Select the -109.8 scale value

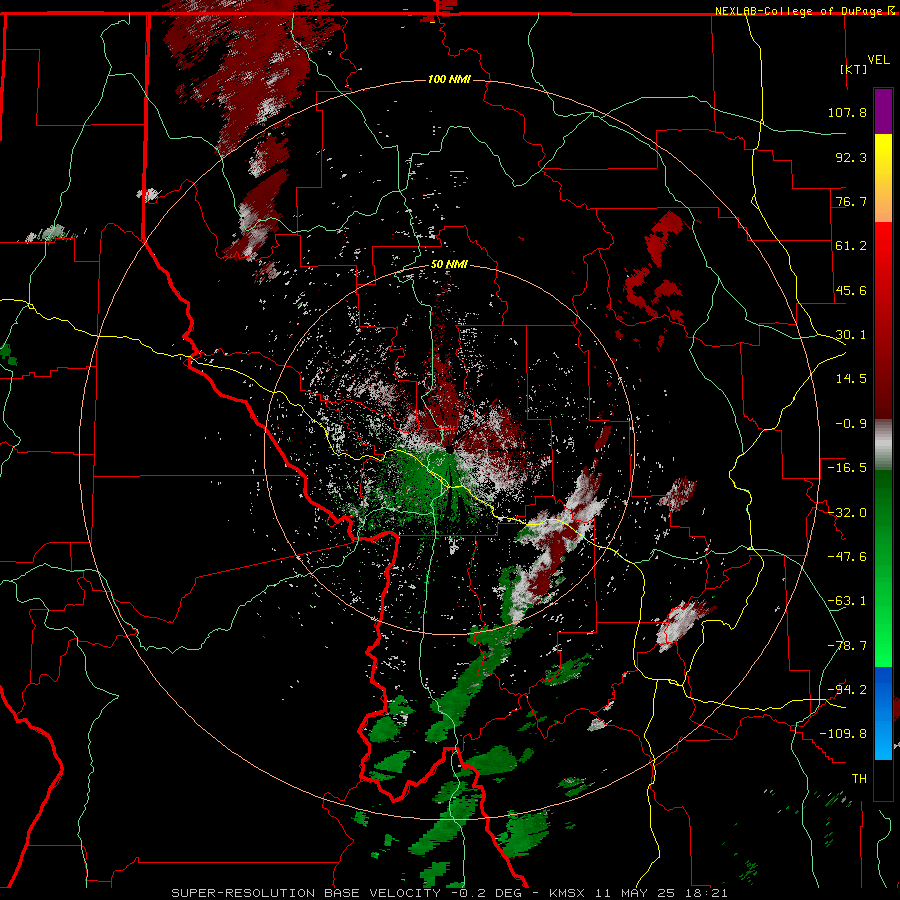pos(843,734)
